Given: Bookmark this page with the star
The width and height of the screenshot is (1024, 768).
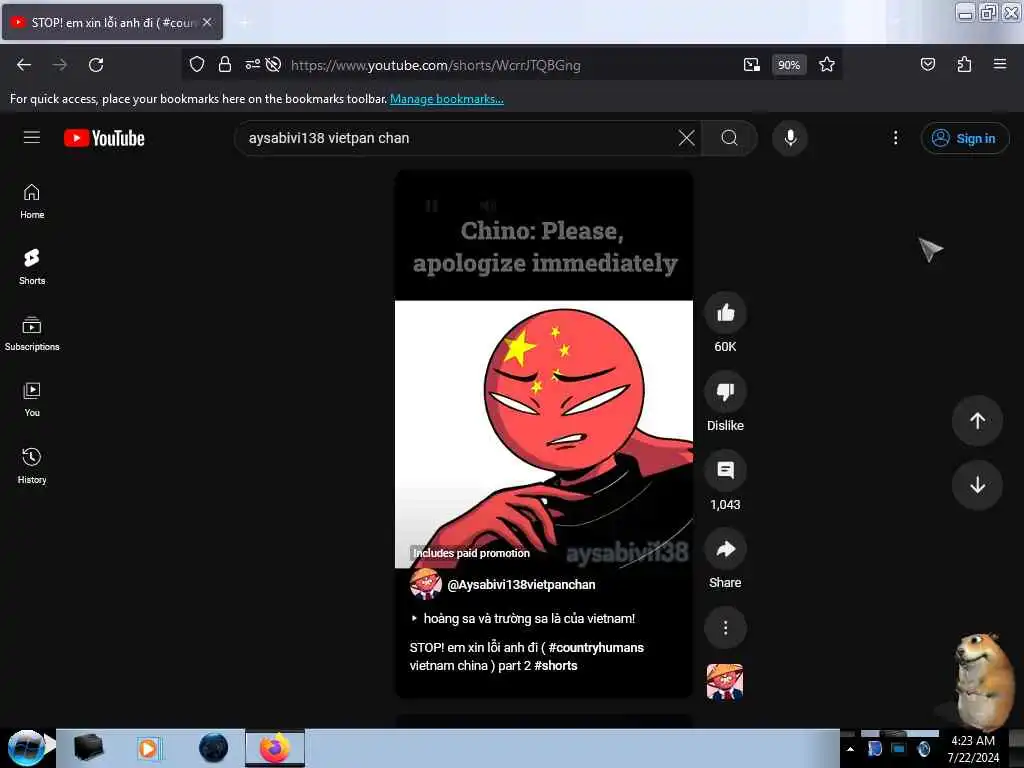Looking at the screenshot, I should 827,65.
